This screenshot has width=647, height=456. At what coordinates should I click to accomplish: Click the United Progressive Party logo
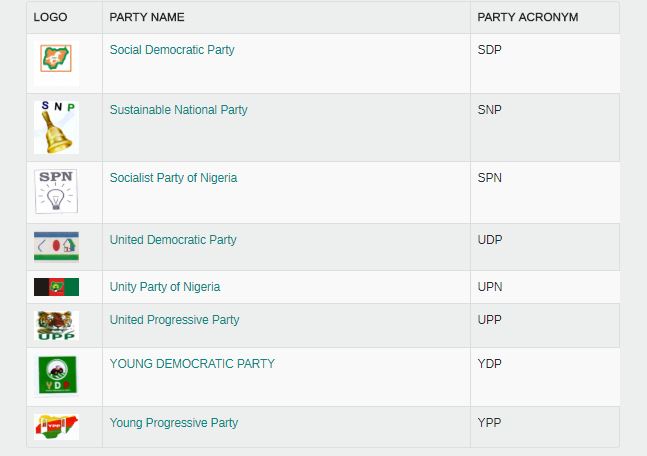(x=56, y=325)
